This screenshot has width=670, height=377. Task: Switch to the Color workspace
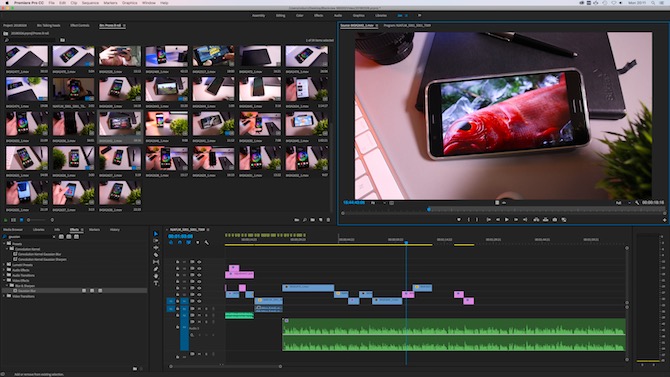pyautogui.click(x=300, y=15)
